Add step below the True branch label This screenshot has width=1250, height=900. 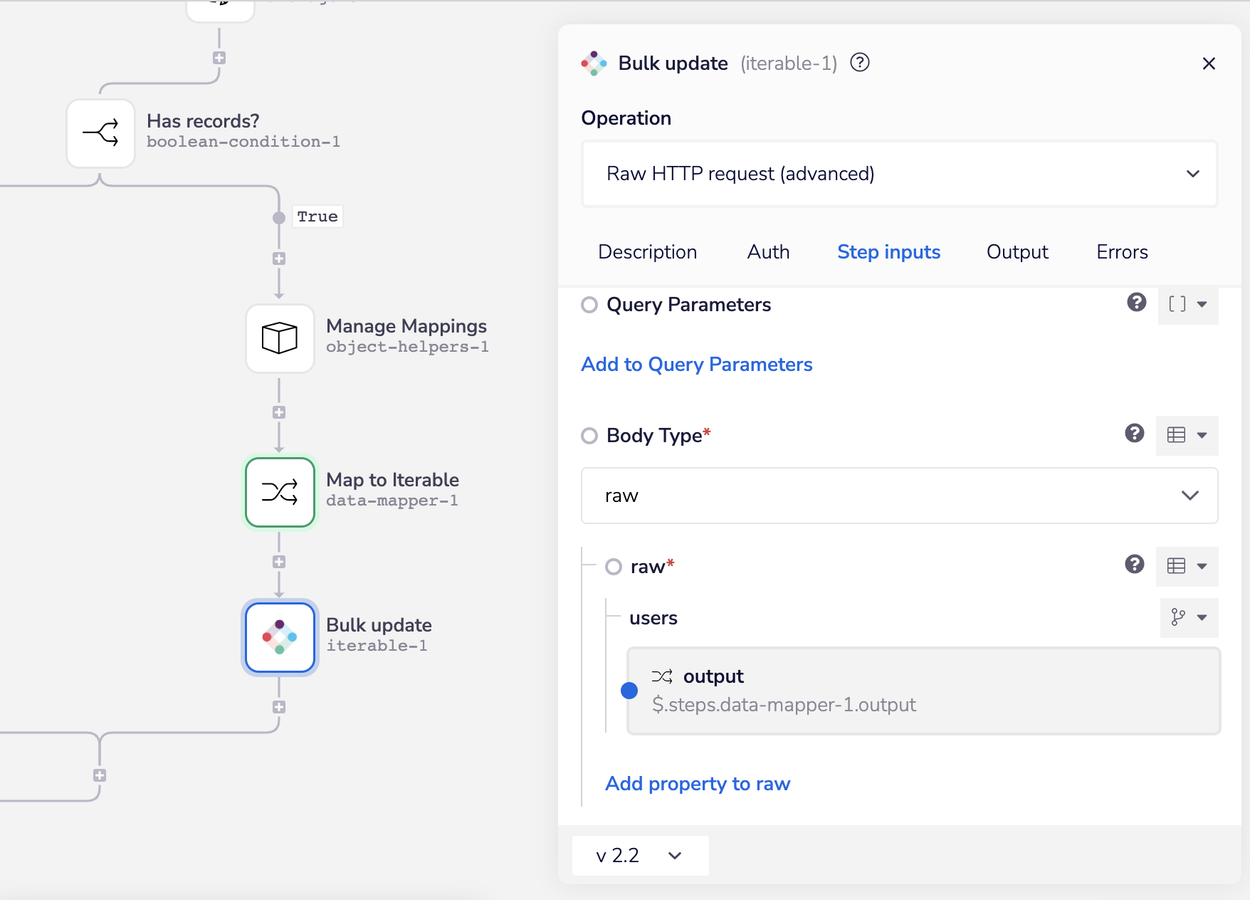(279, 259)
